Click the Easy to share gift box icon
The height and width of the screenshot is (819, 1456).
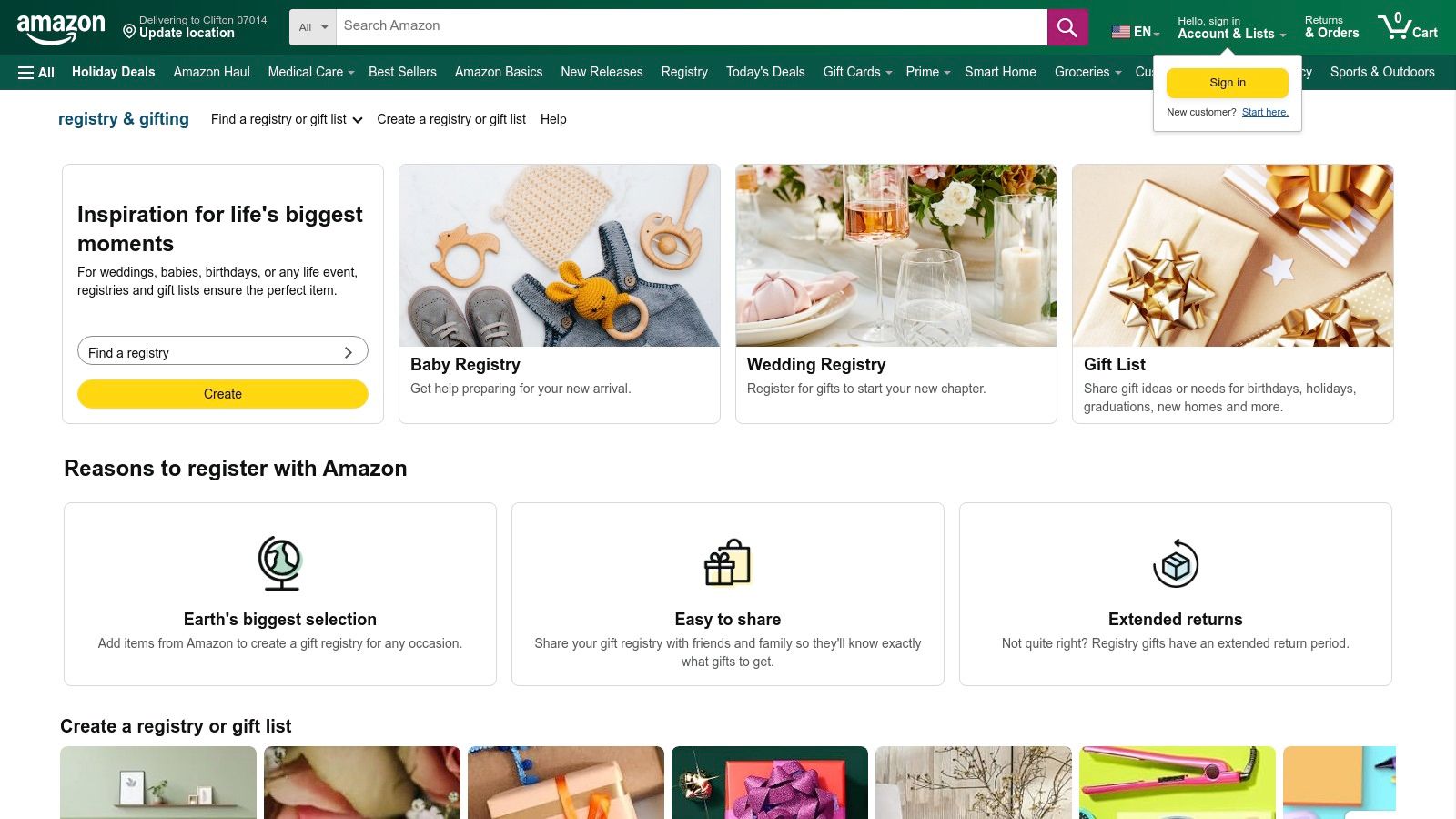coord(727,562)
